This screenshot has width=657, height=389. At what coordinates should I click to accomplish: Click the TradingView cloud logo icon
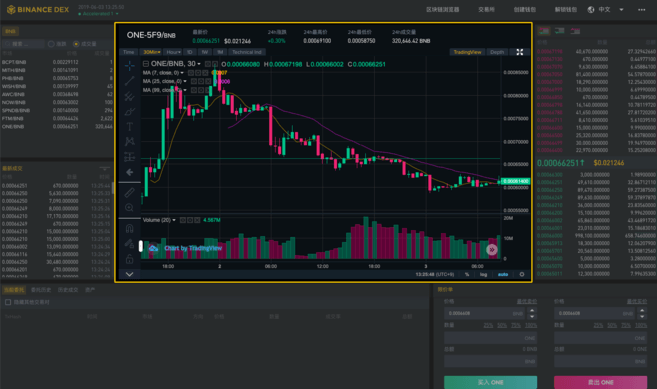click(x=154, y=248)
